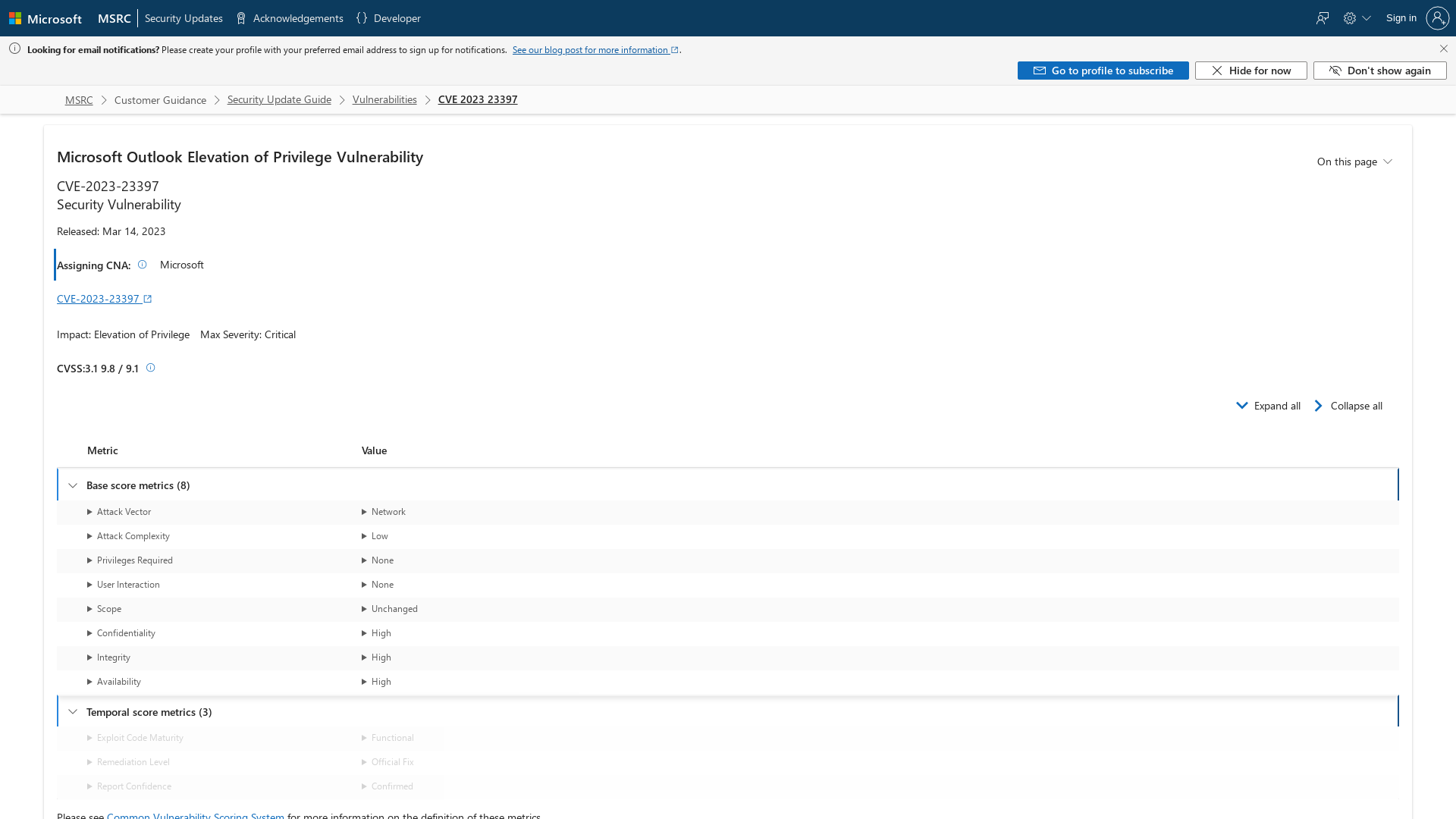Click Expand all
This screenshot has width=1456, height=819.
point(1268,406)
